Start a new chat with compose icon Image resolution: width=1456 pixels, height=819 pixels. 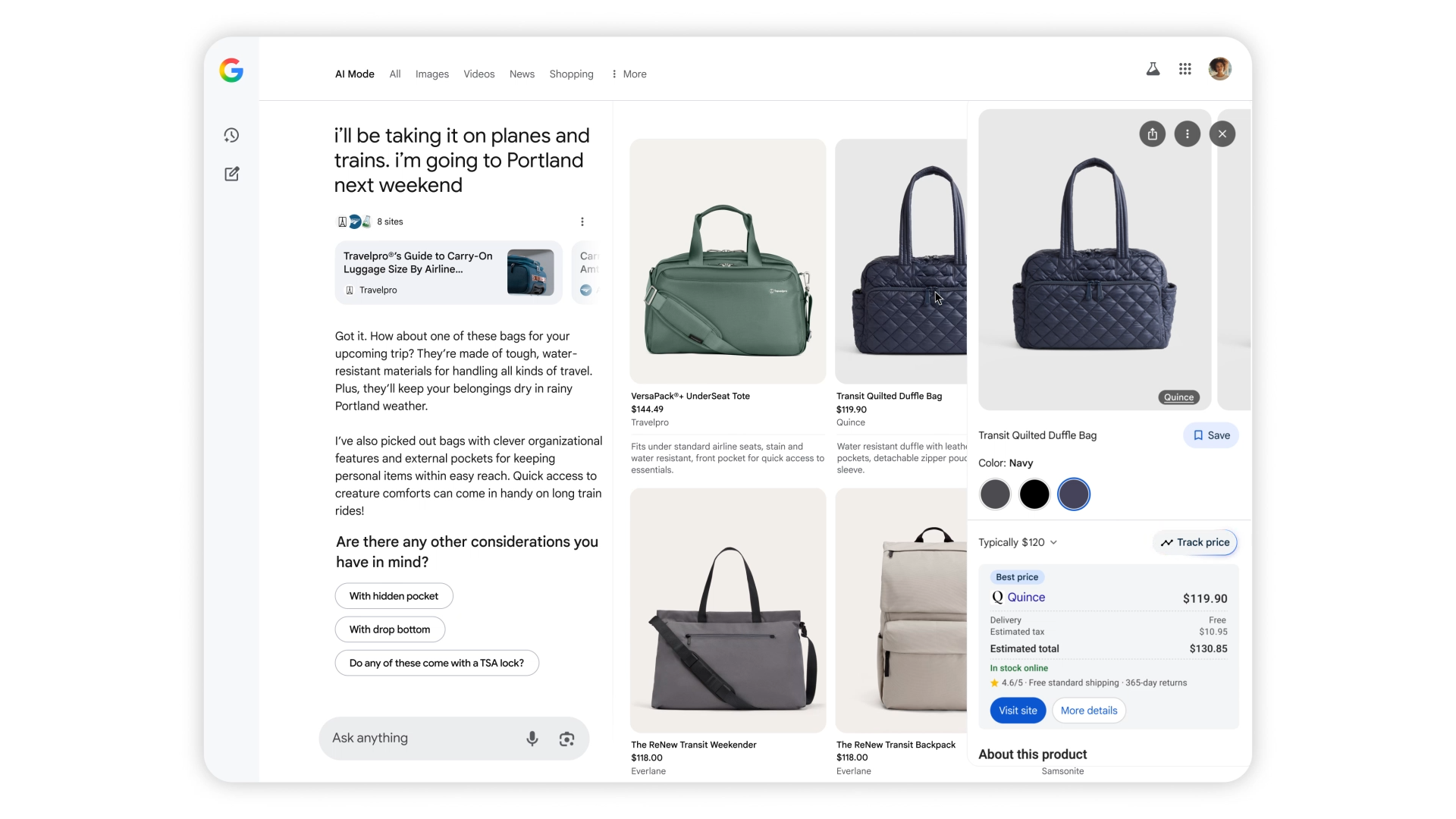tap(232, 174)
